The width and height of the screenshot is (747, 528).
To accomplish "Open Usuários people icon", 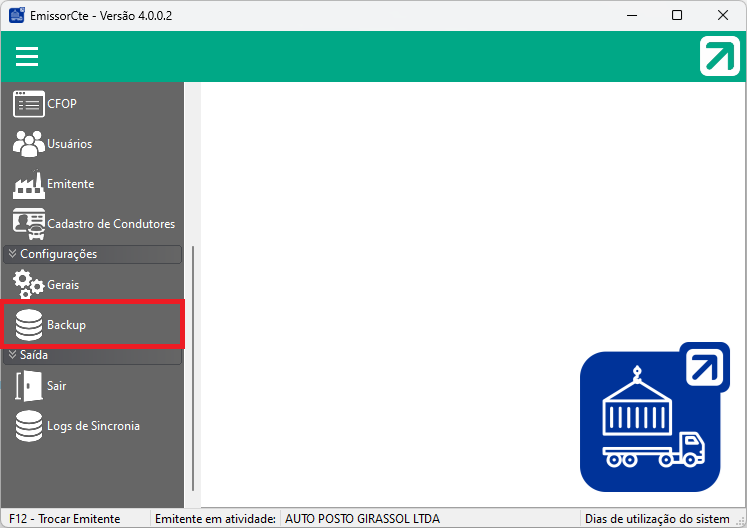I will tap(29, 144).
